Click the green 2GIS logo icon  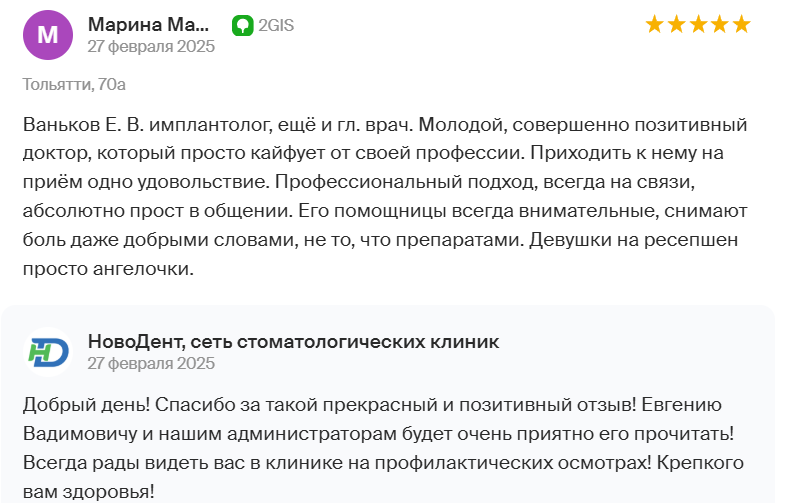[242, 25]
